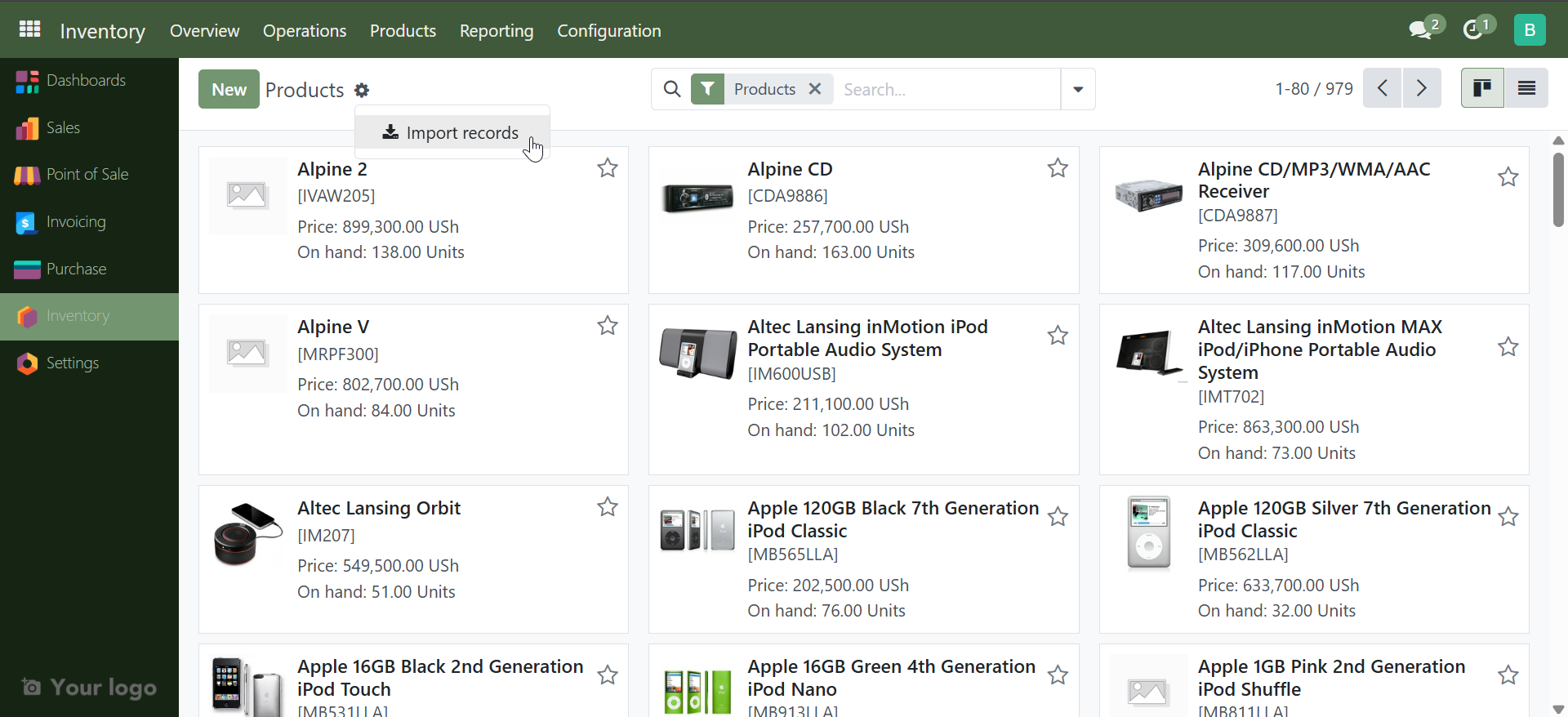Screen dimensions: 1568x717
Task: Open Apple 120GB Black iPod Classic image
Action: pyautogui.click(x=697, y=530)
